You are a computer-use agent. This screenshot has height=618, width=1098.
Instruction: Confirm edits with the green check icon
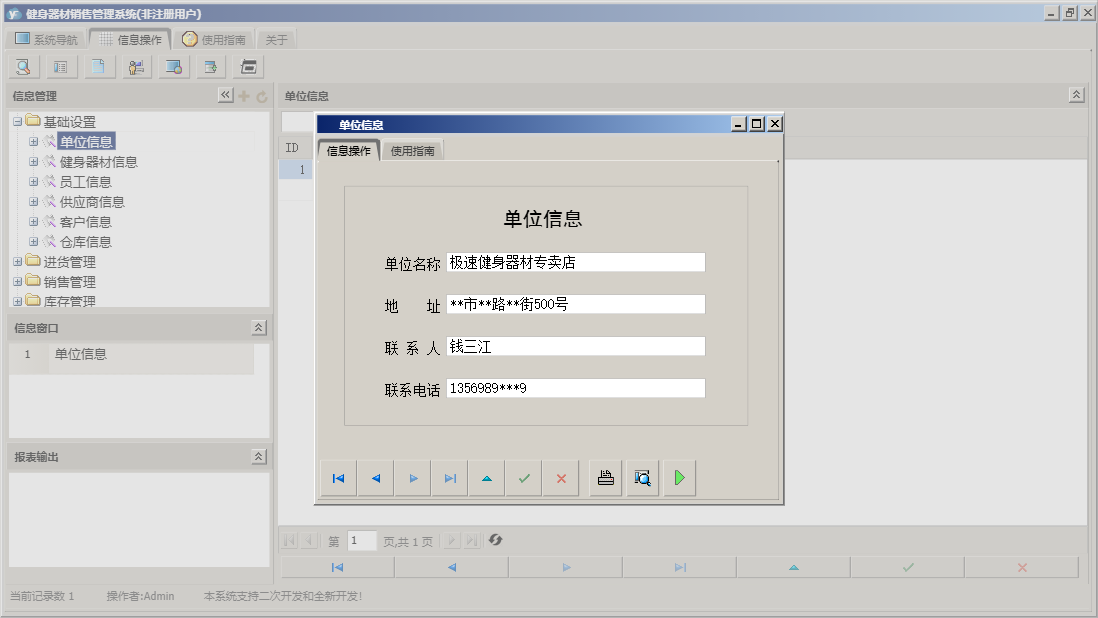click(523, 477)
